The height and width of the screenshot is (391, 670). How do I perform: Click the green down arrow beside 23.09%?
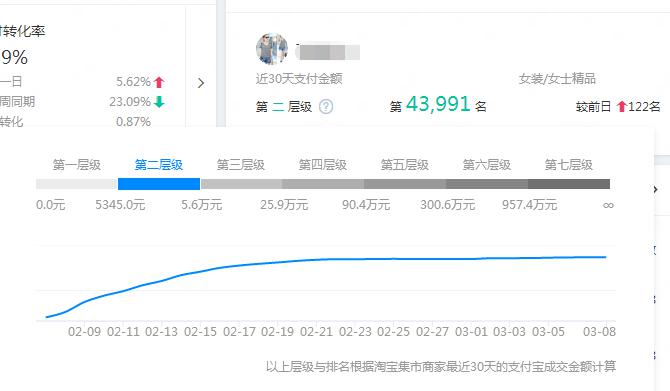(159, 102)
